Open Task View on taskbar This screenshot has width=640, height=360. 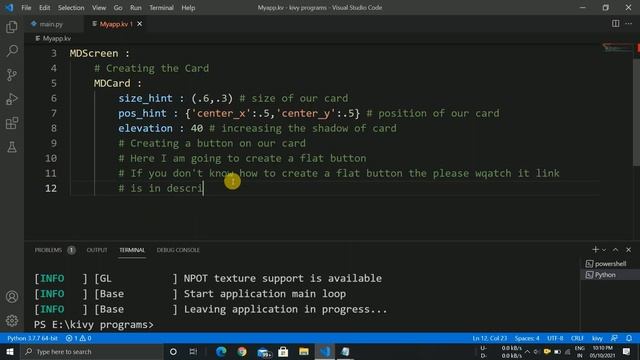pyautogui.click(x=193, y=351)
